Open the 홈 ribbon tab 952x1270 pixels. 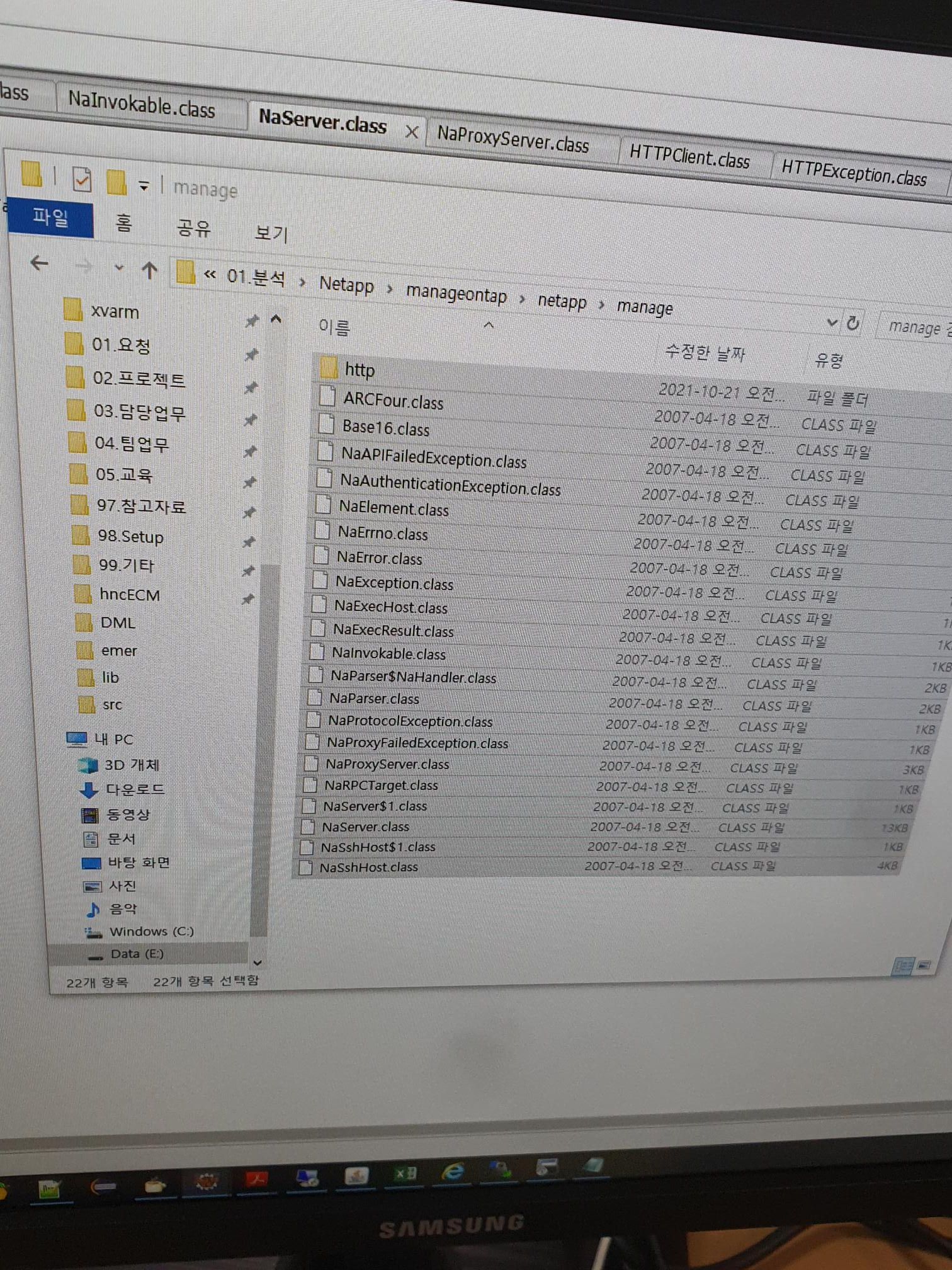pos(123,223)
